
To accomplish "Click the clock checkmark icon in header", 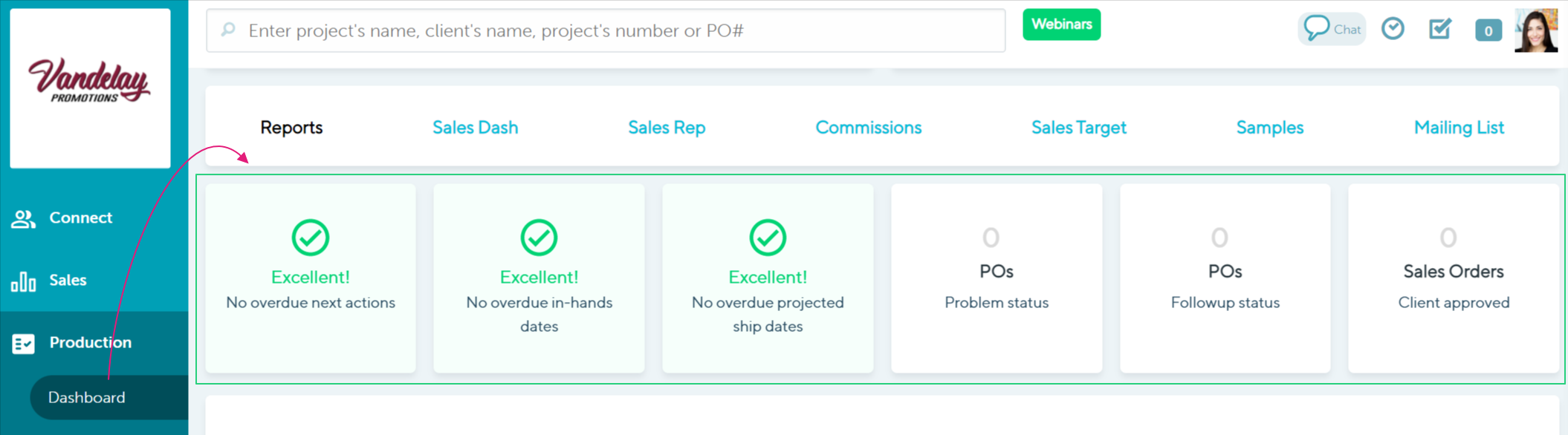I will click(1393, 29).
